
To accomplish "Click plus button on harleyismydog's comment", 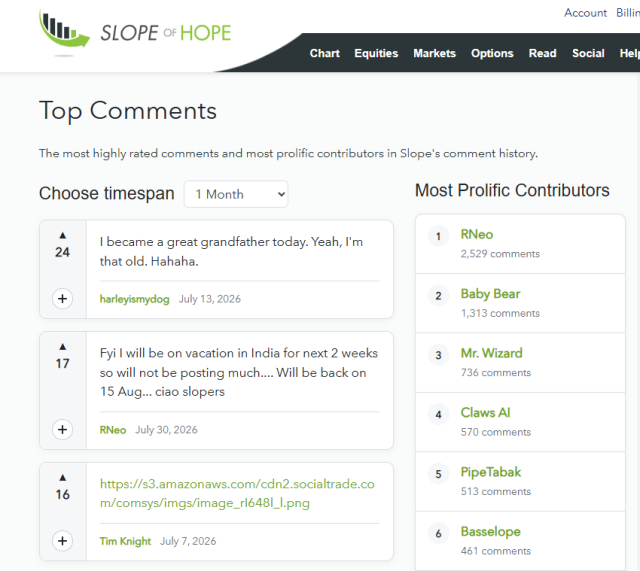I will pyautogui.click(x=62, y=299).
